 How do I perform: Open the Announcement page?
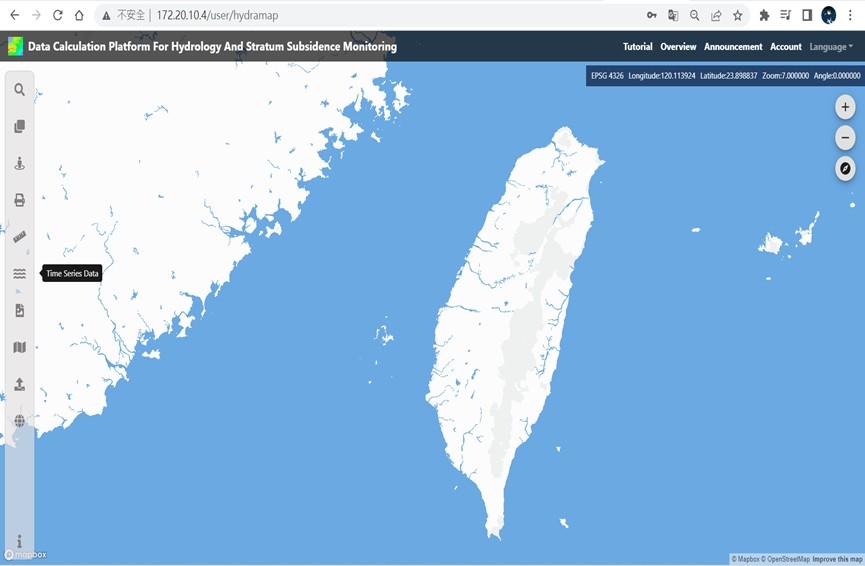733,47
